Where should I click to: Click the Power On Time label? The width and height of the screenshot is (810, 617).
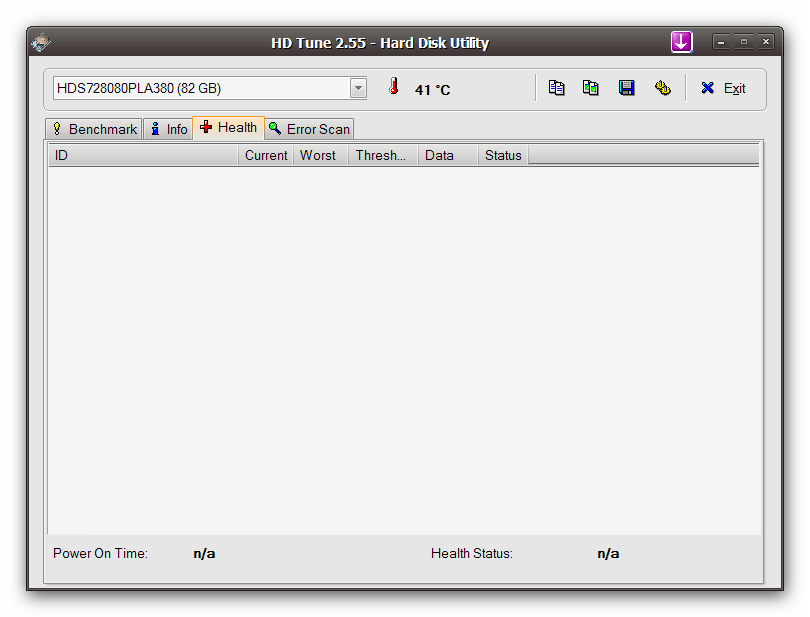(x=100, y=553)
